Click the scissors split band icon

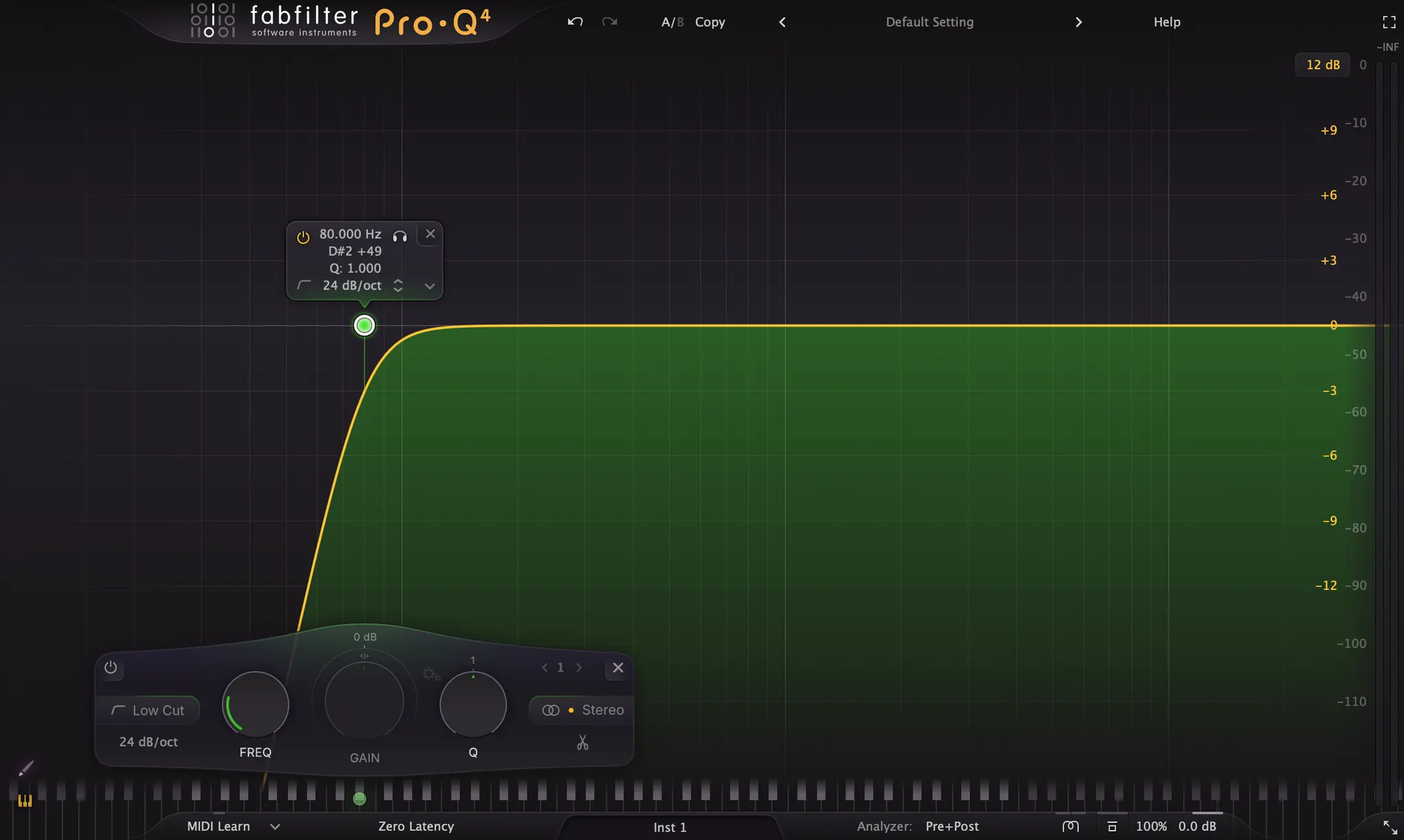[x=582, y=743]
